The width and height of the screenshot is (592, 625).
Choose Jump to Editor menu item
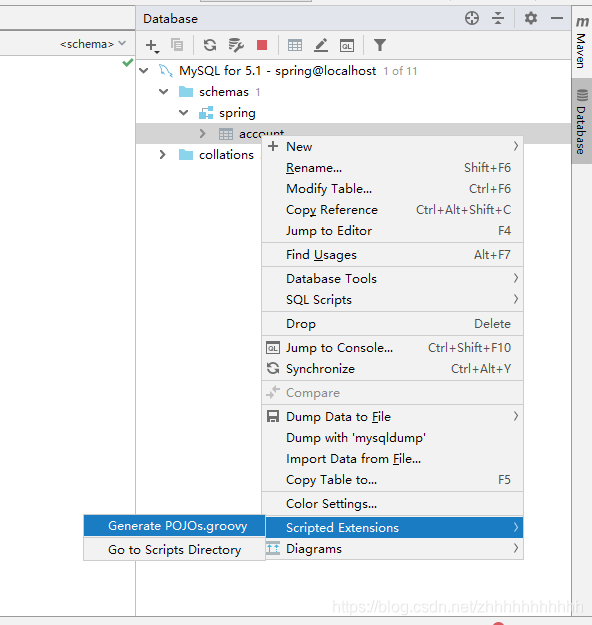(x=392, y=231)
